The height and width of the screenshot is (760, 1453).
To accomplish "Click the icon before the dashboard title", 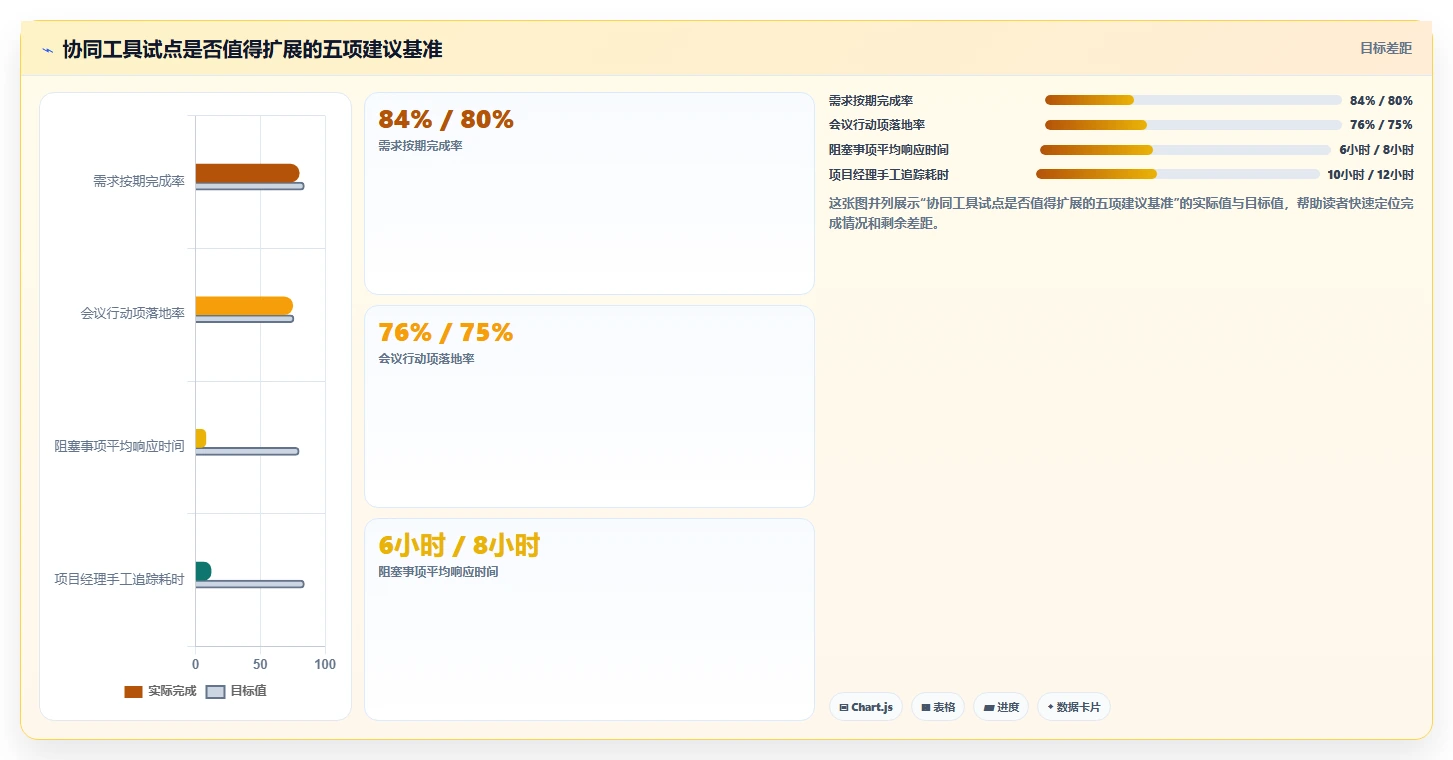I will (x=47, y=50).
